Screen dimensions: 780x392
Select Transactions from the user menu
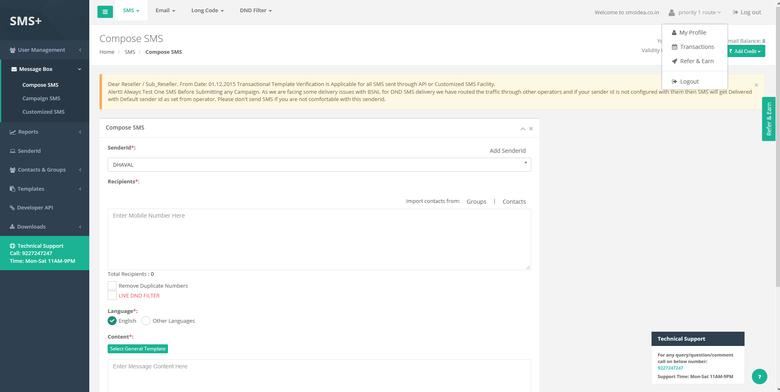coord(694,47)
